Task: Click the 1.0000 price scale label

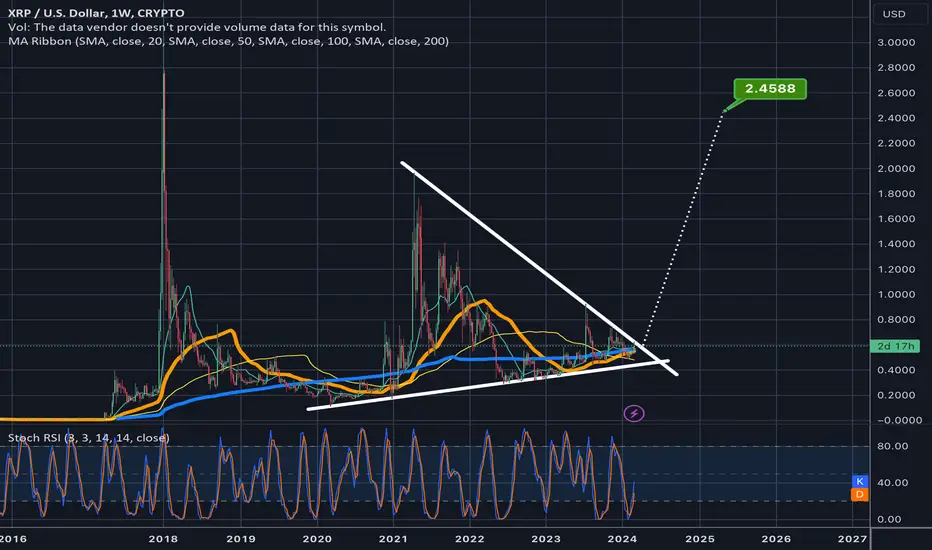Action: click(896, 294)
